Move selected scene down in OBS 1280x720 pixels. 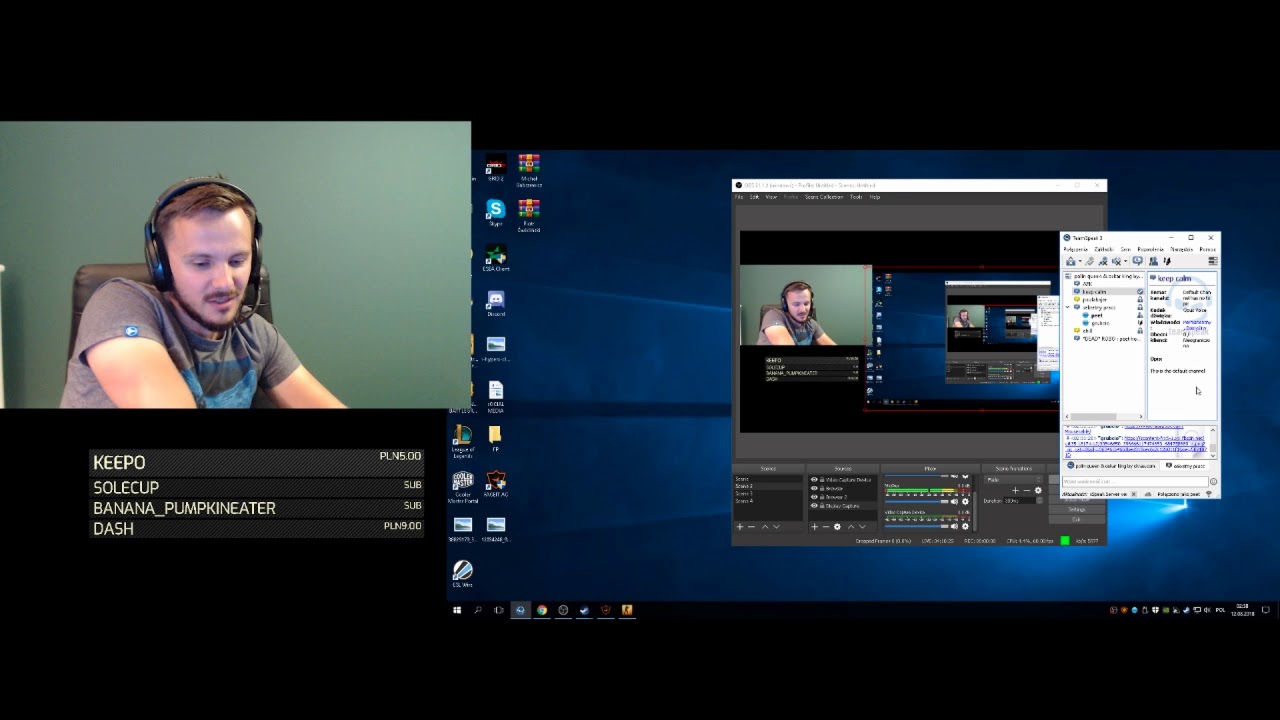(777, 527)
